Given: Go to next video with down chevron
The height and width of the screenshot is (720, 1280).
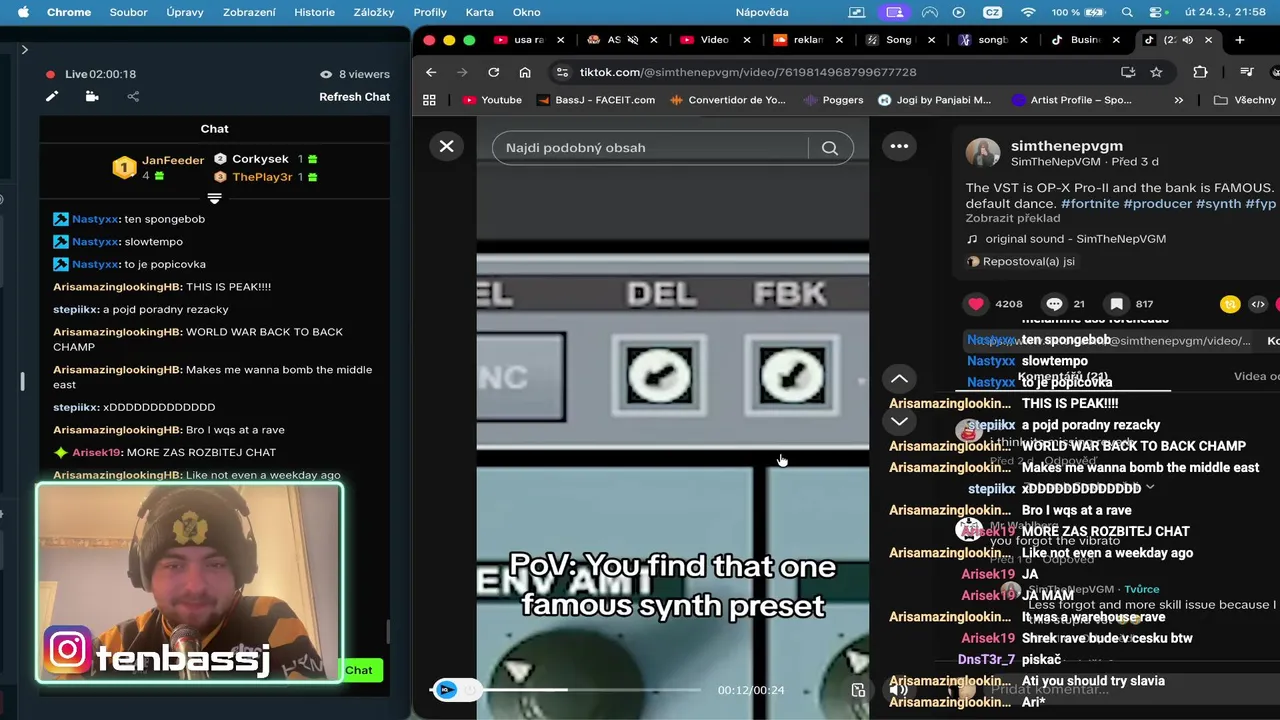Looking at the screenshot, I should pyautogui.click(x=899, y=421).
